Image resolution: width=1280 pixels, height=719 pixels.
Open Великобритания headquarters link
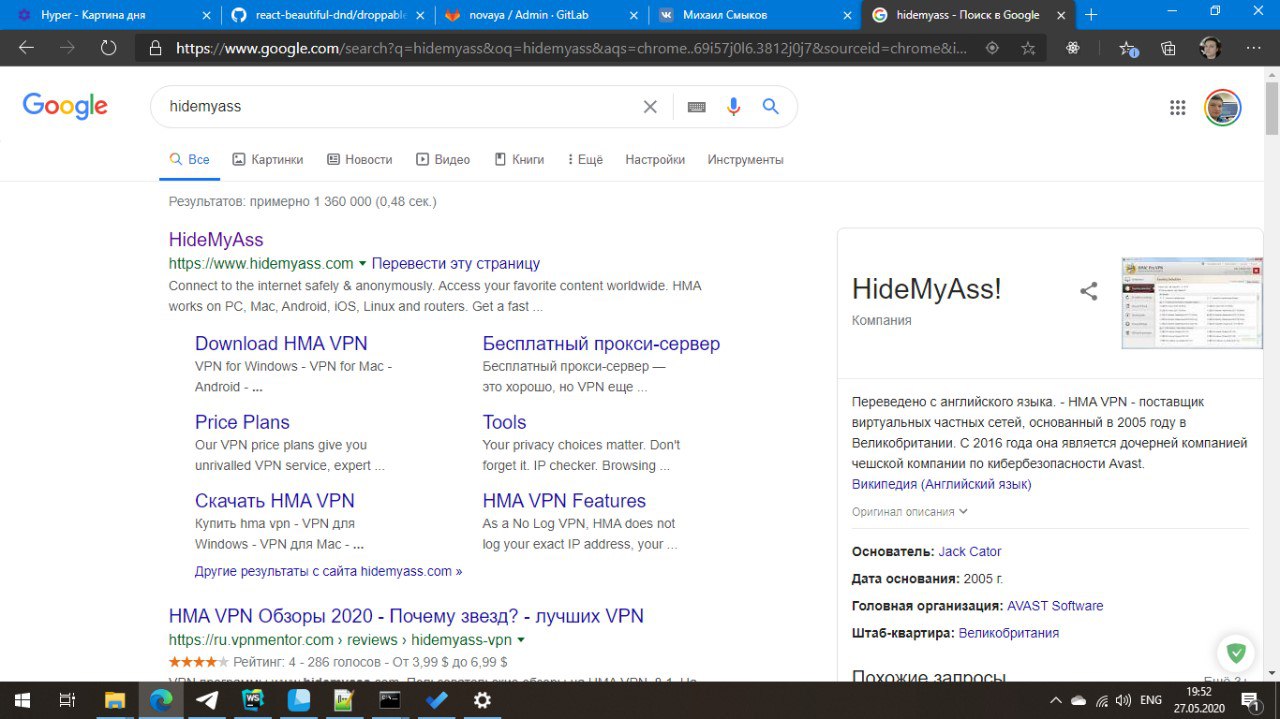[1009, 633]
